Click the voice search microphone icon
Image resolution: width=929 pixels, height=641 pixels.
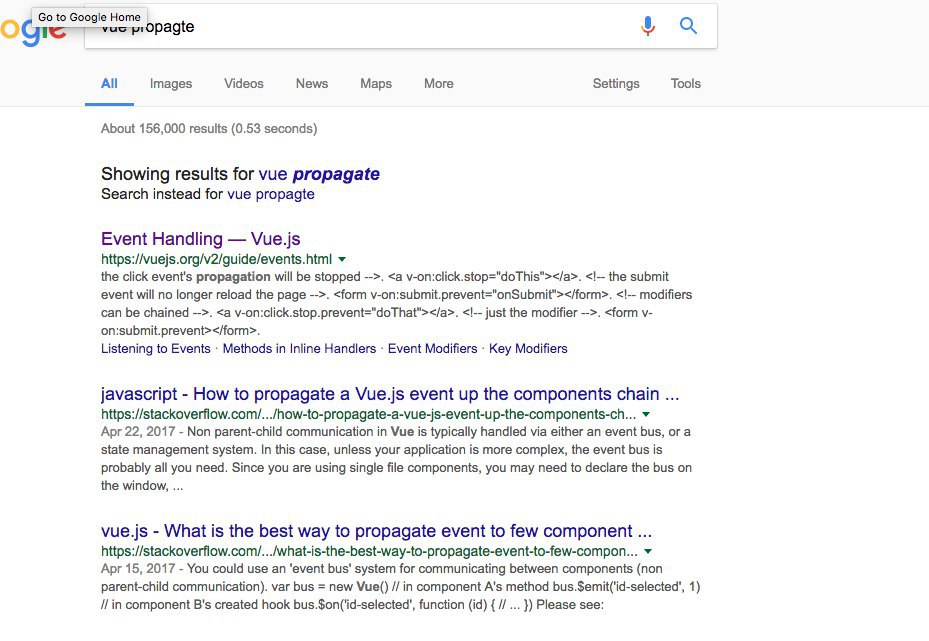[648, 25]
